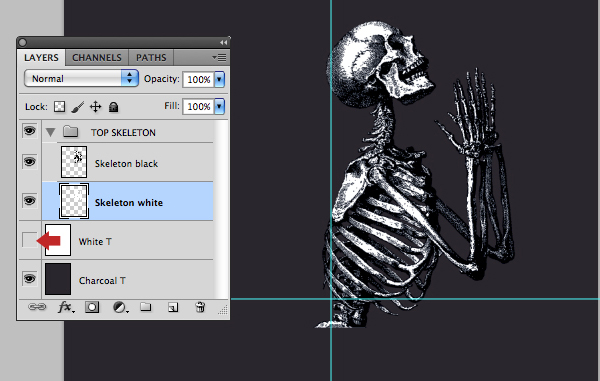Select the Skeleton white layer thumbnail
Image resolution: width=600 pixels, height=381 pixels.
click(74, 201)
